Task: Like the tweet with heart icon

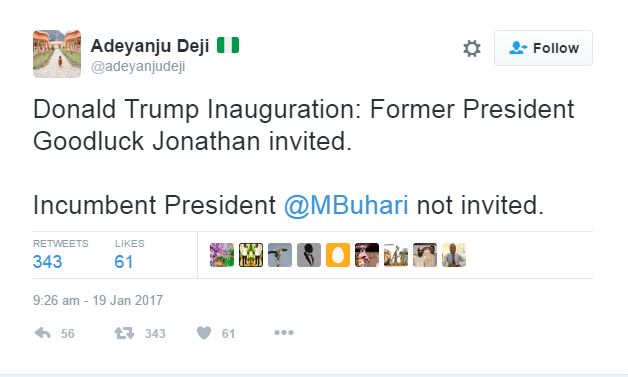Action: coord(204,333)
